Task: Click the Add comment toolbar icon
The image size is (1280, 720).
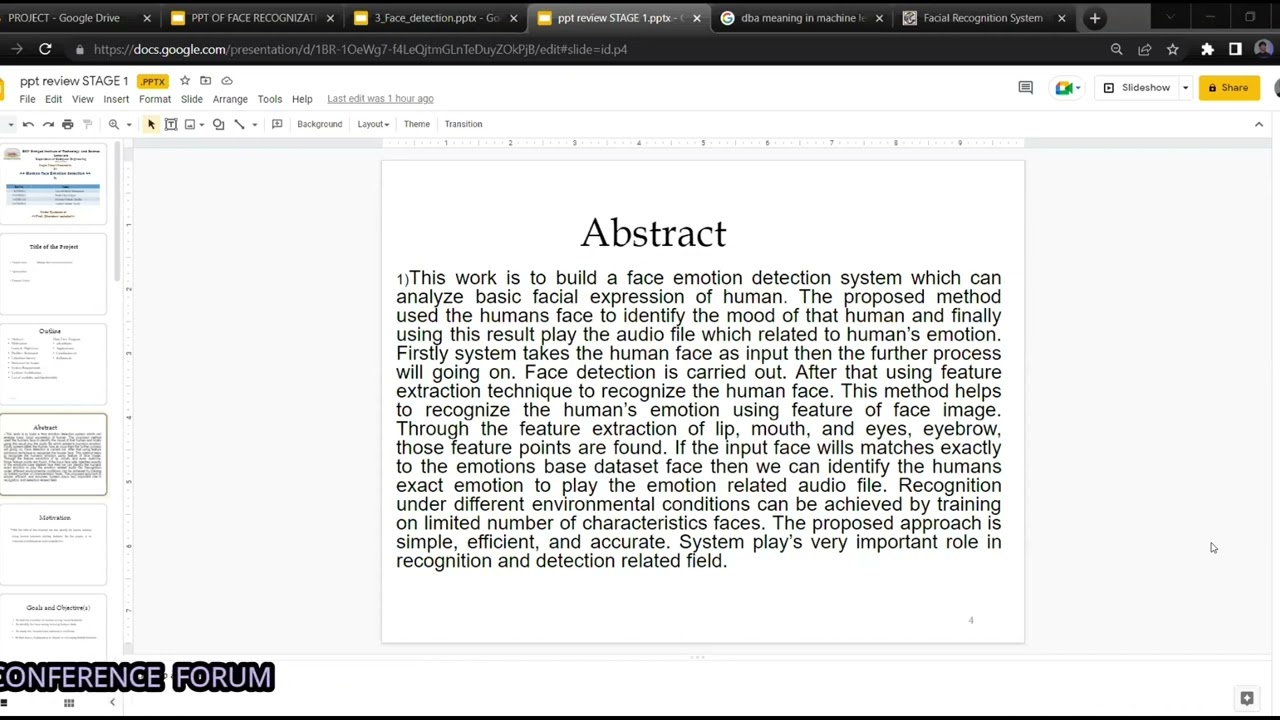Action: tap(277, 124)
